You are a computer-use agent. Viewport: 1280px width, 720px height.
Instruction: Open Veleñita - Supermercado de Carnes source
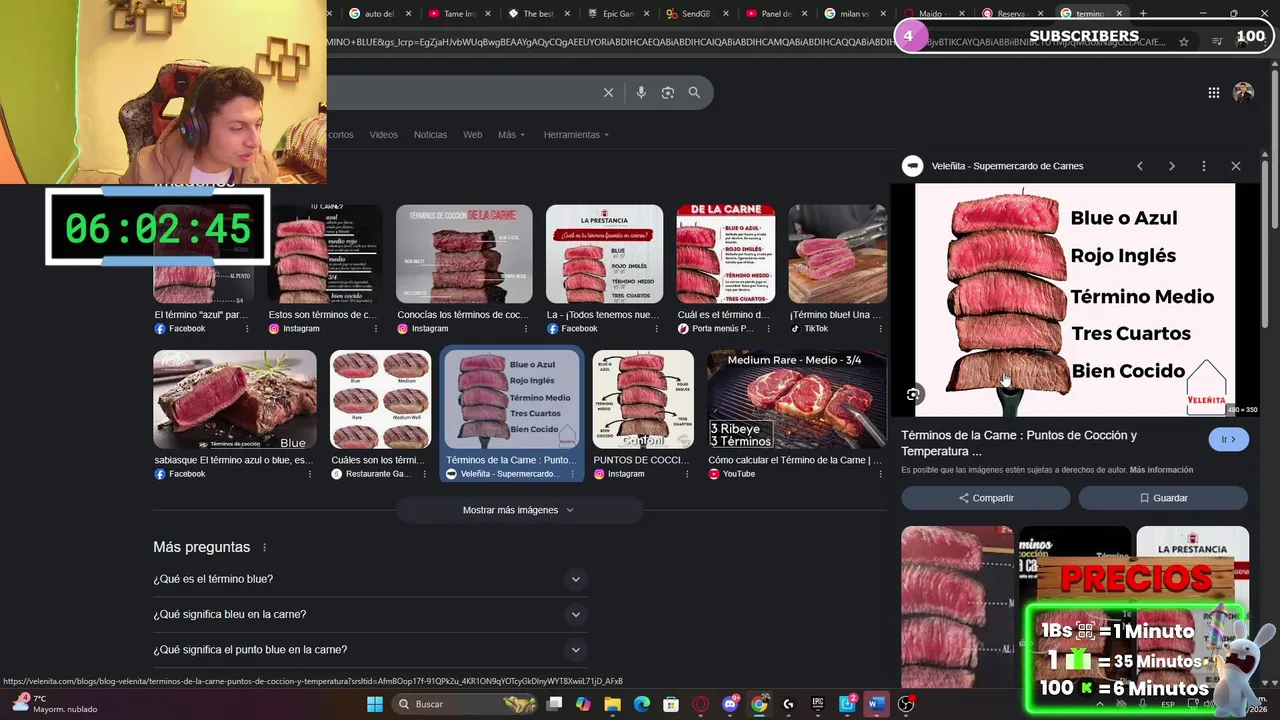click(x=1007, y=166)
